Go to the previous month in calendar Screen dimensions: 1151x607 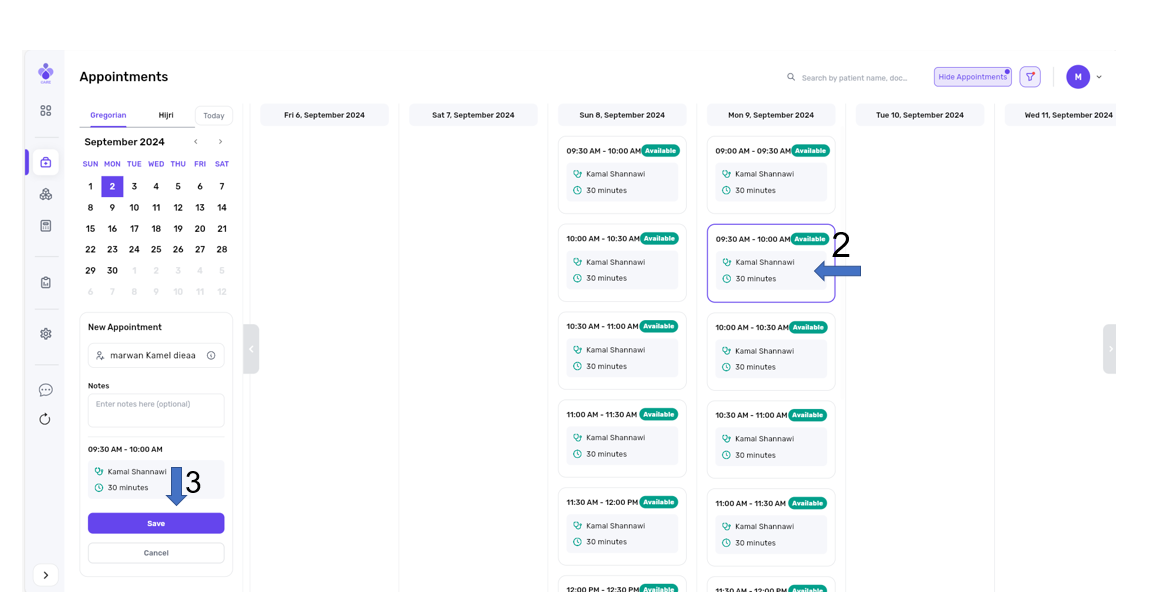196,142
